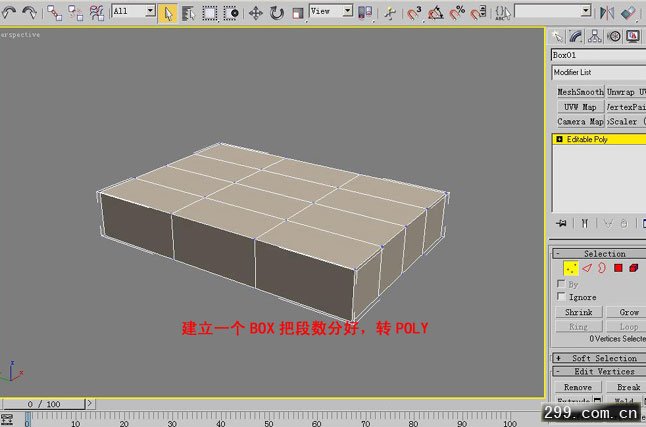Activate the Select and Move tool

pos(255,13)
